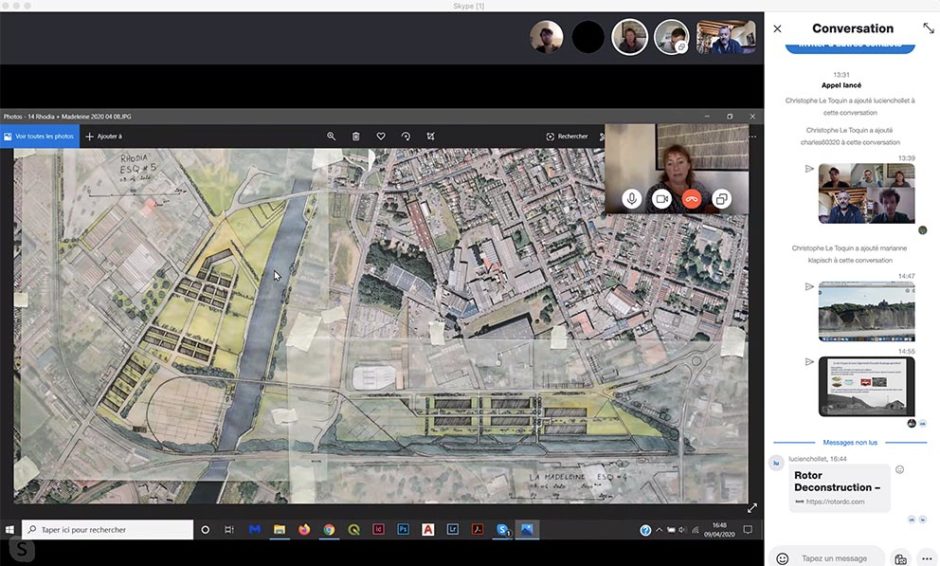This screenshot has width=940, height=566.
Task: Click the screen sharing icon in call controls
Action: (x=720, y=199)
